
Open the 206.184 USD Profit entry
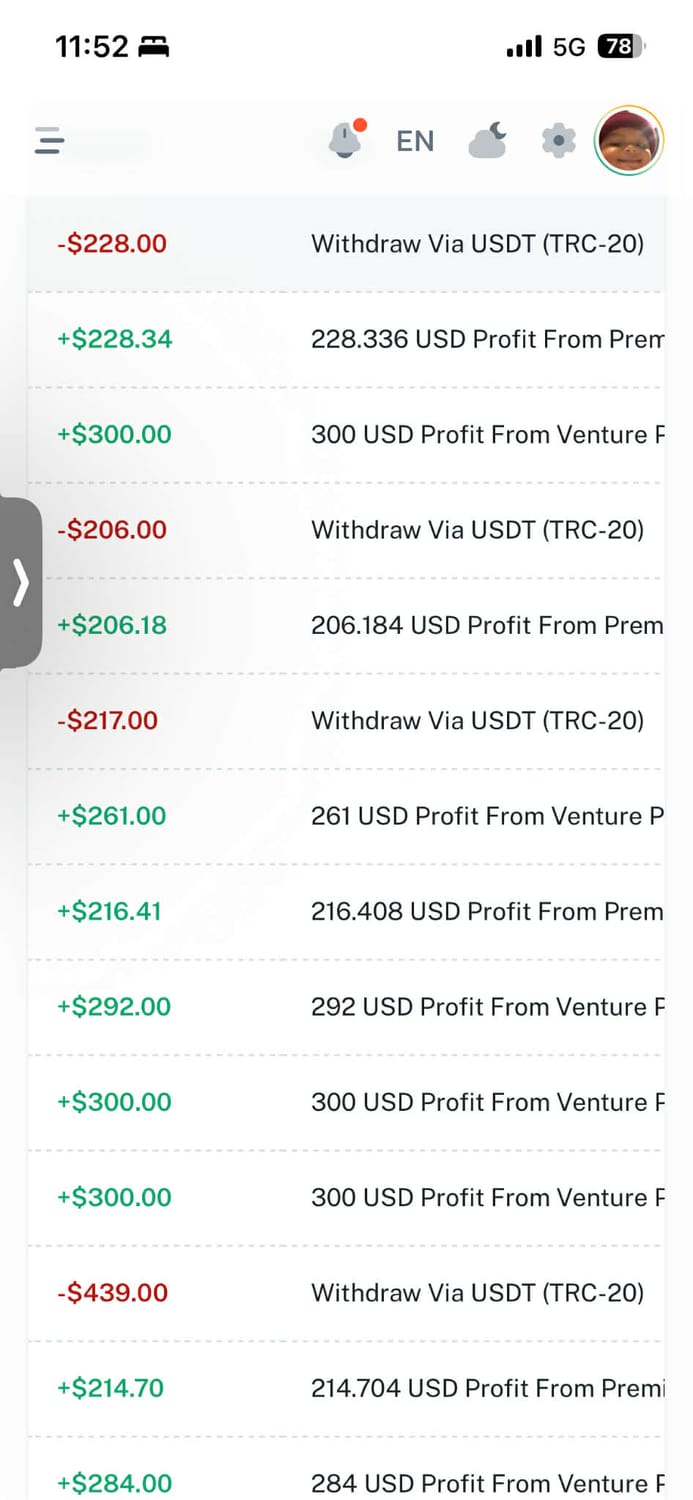[486, 625]
